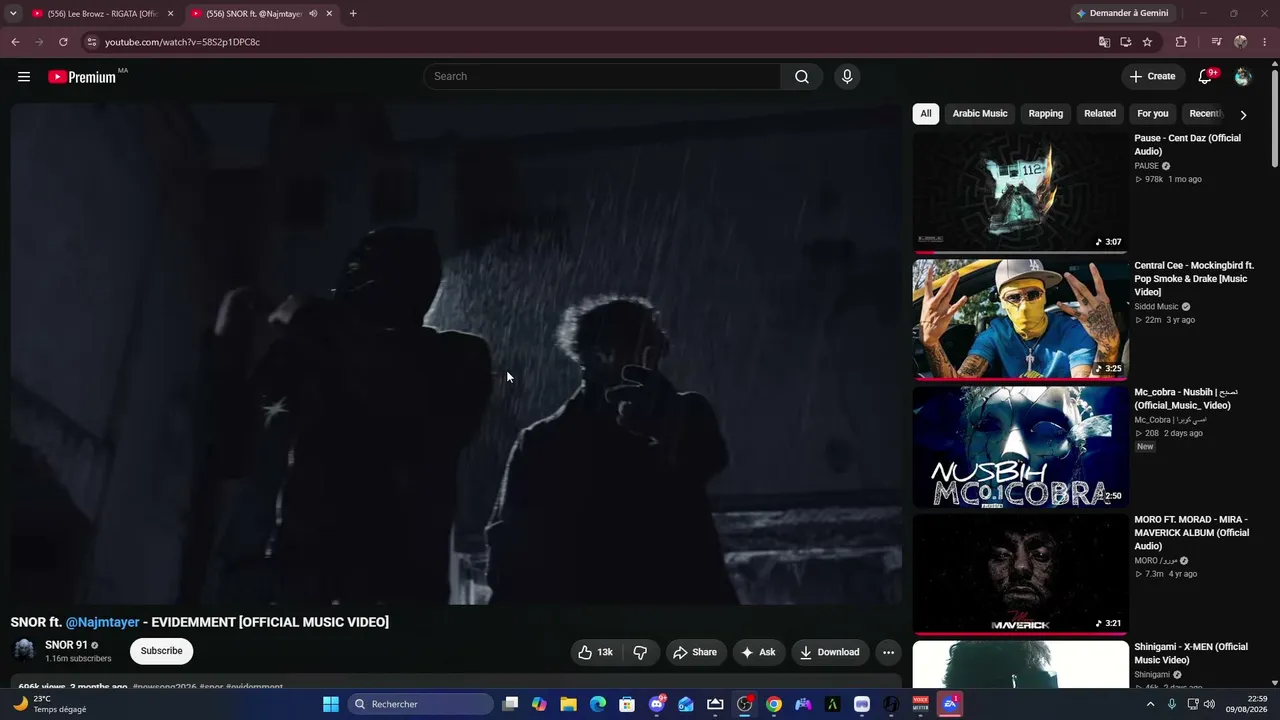Click the YouTube search field
Screen dimensions: 1280x720
(603, 77)
